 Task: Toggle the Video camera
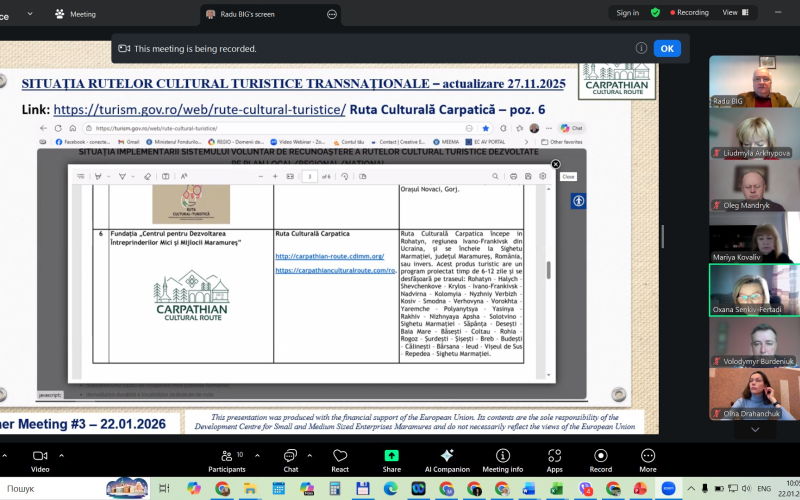click(x=40, y=458)
